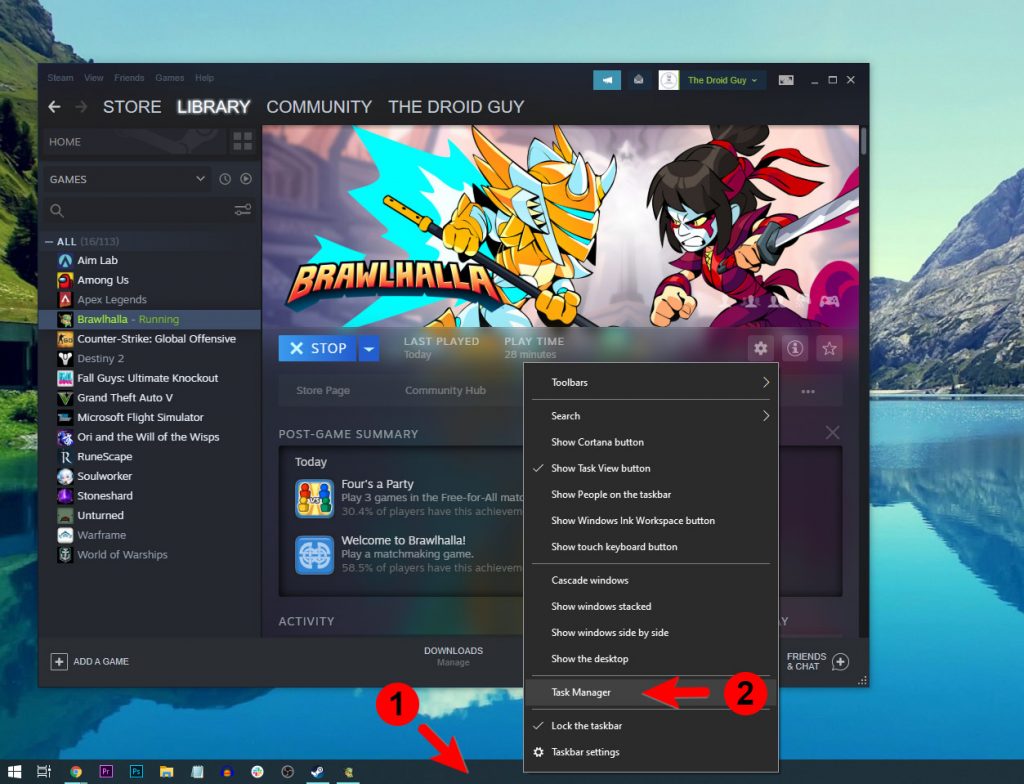The height and width of the screenshot is (784, 1024).
Task: Open the more options ellipsis menu
Action: point(808,391)
